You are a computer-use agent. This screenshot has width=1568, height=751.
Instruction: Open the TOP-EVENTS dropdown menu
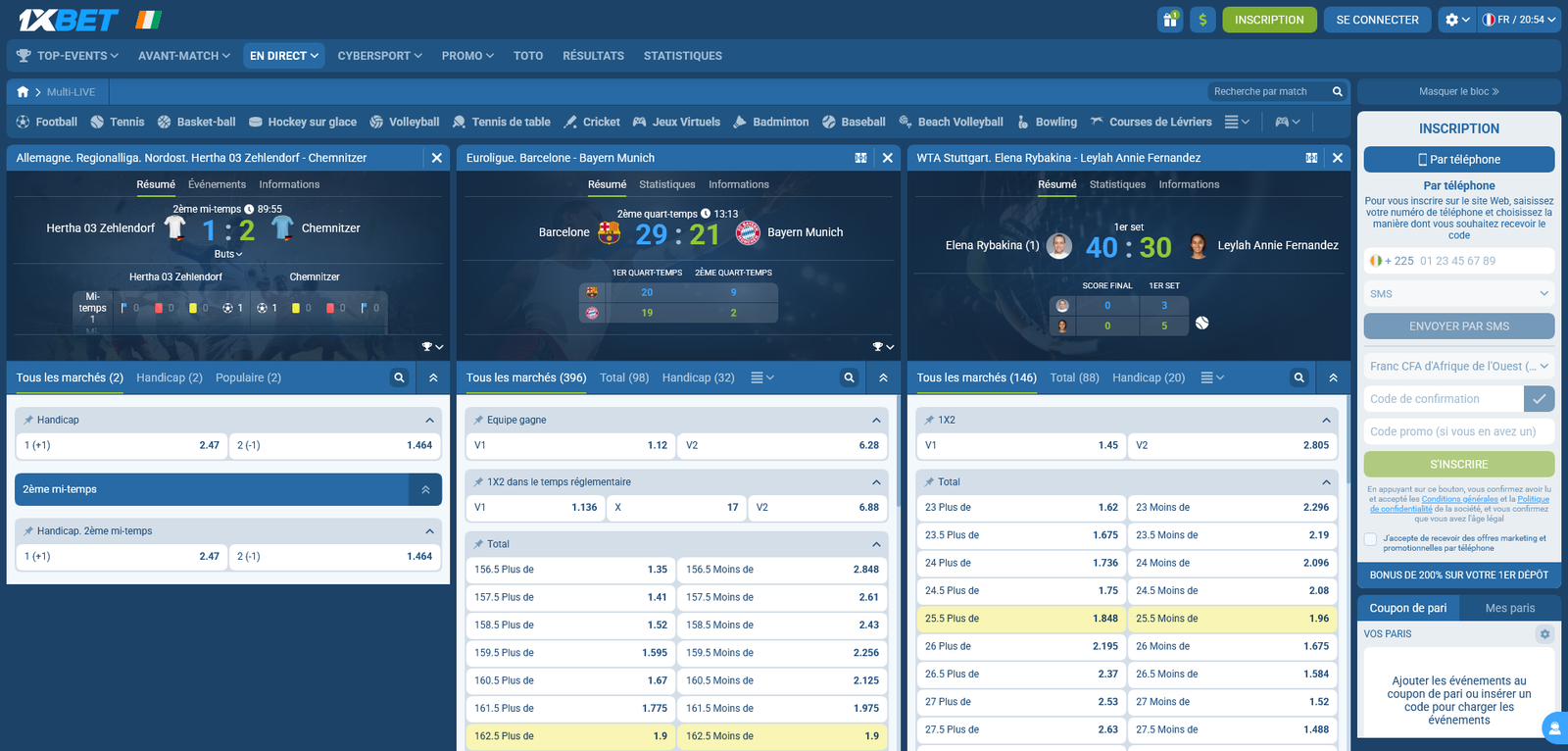pyautogui.click(x=68, y=56)
